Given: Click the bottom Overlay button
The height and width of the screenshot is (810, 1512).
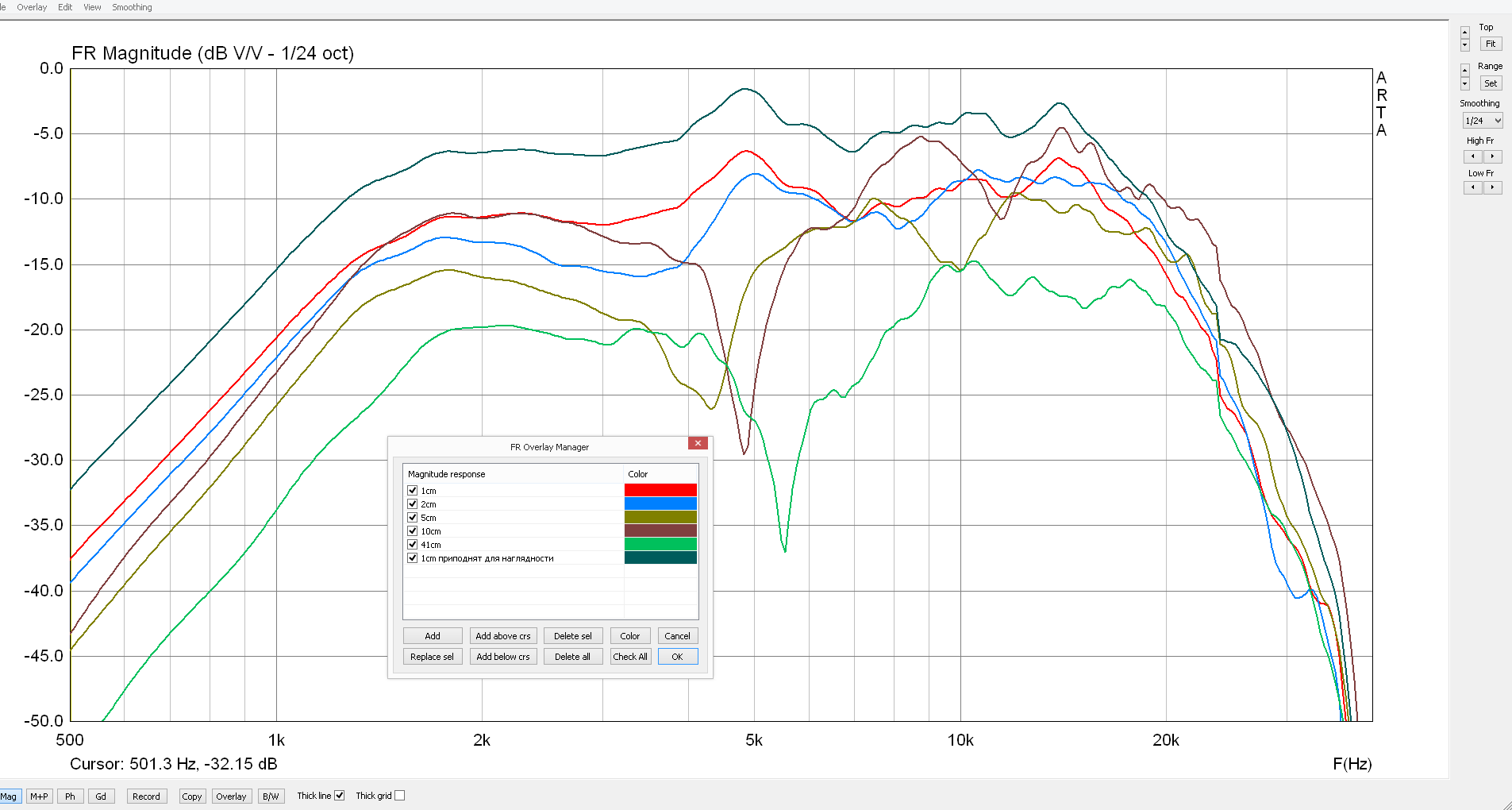Looking at the screenshot, I should point(231,796).
